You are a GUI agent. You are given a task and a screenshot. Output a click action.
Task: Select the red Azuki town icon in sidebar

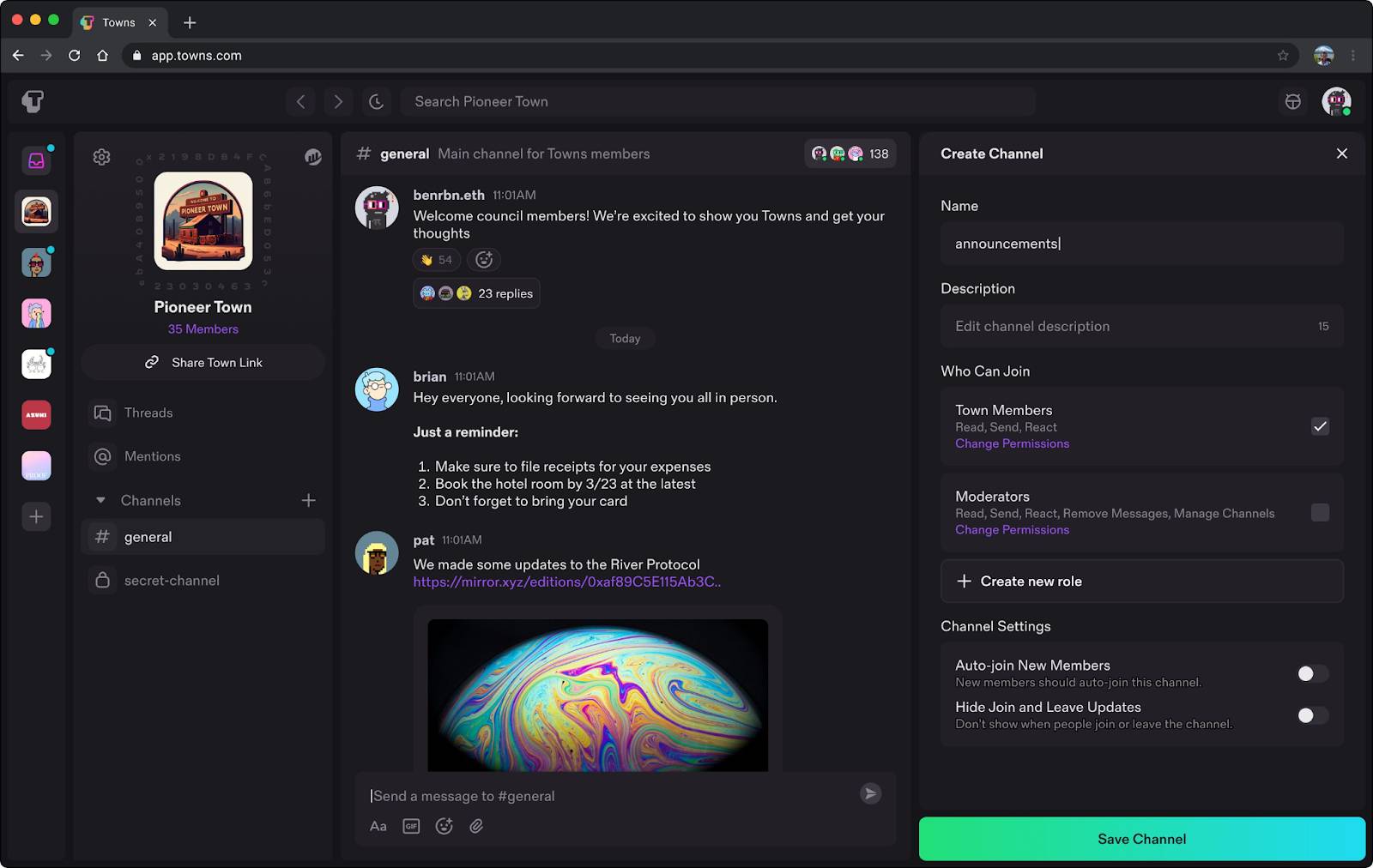36,415
